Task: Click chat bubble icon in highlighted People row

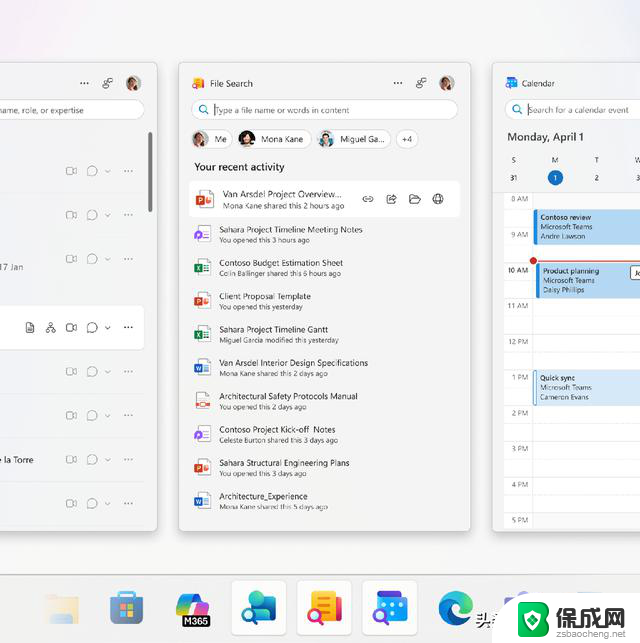Action: point(92,328)
